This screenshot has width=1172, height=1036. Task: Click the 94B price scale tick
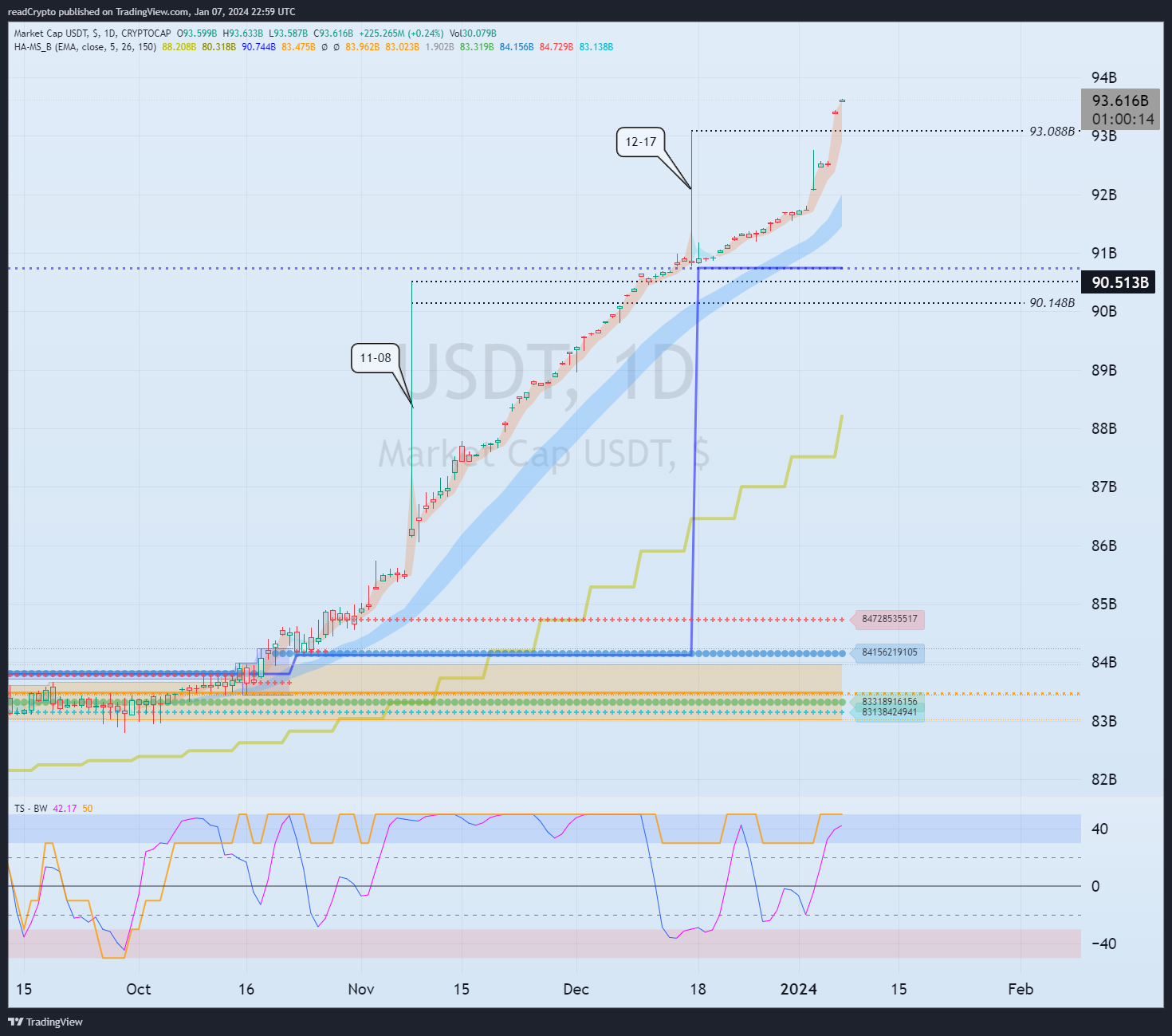pos(1104,77)
